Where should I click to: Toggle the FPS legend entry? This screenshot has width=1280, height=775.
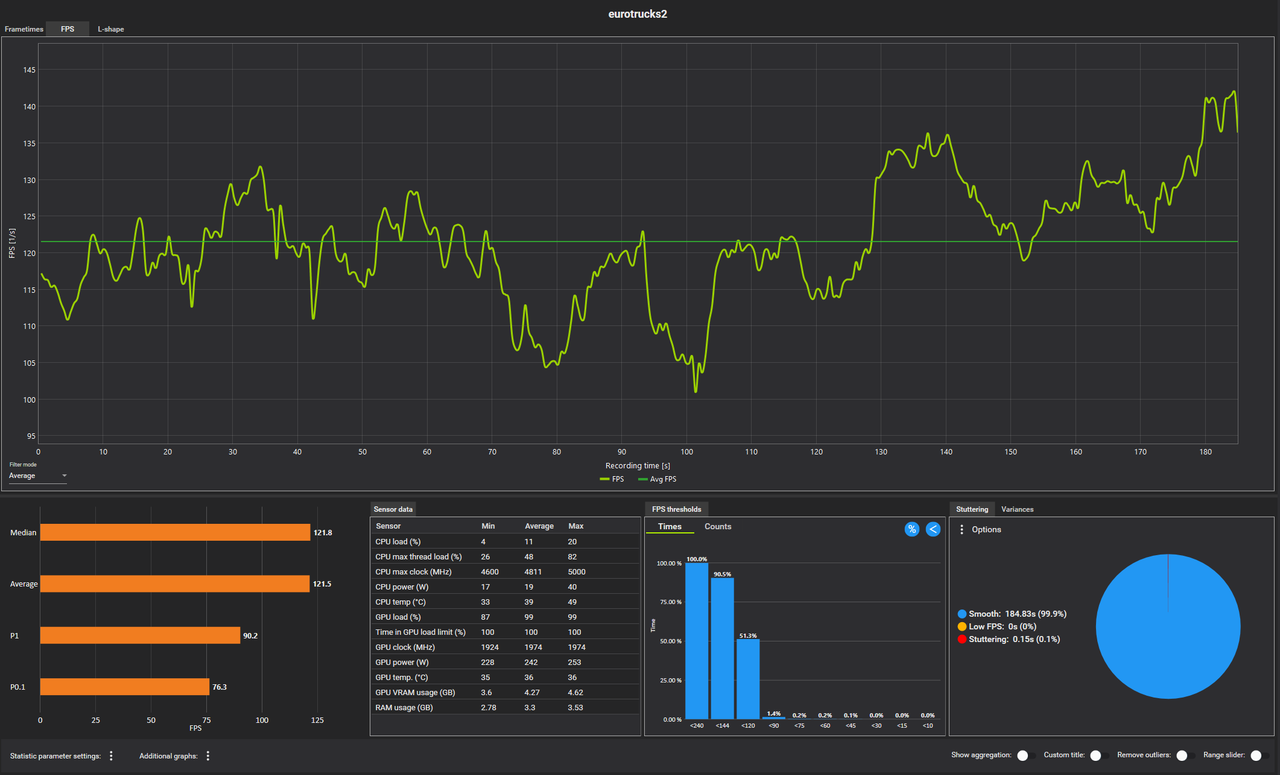612,479
